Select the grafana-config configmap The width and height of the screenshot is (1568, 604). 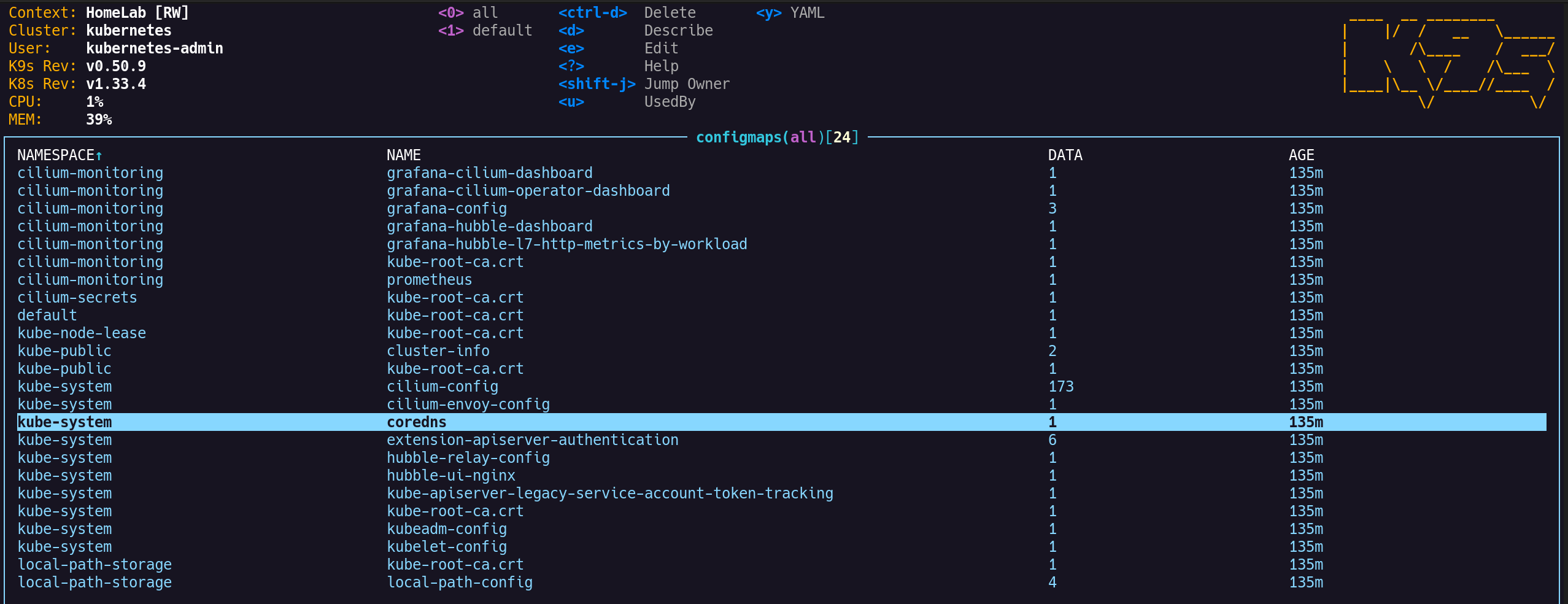point(781,209)
